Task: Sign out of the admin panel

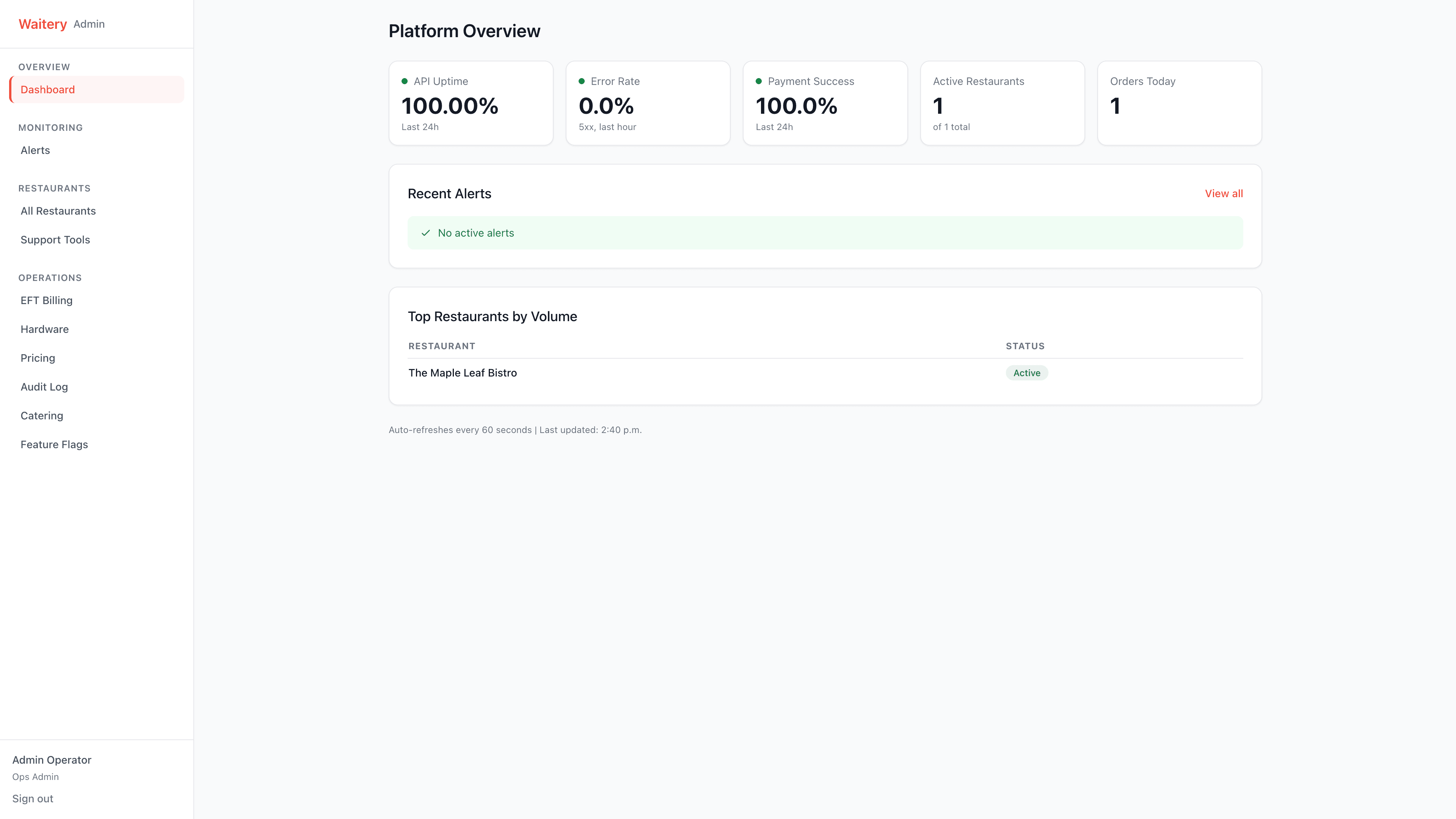Action: click(33, 799)
